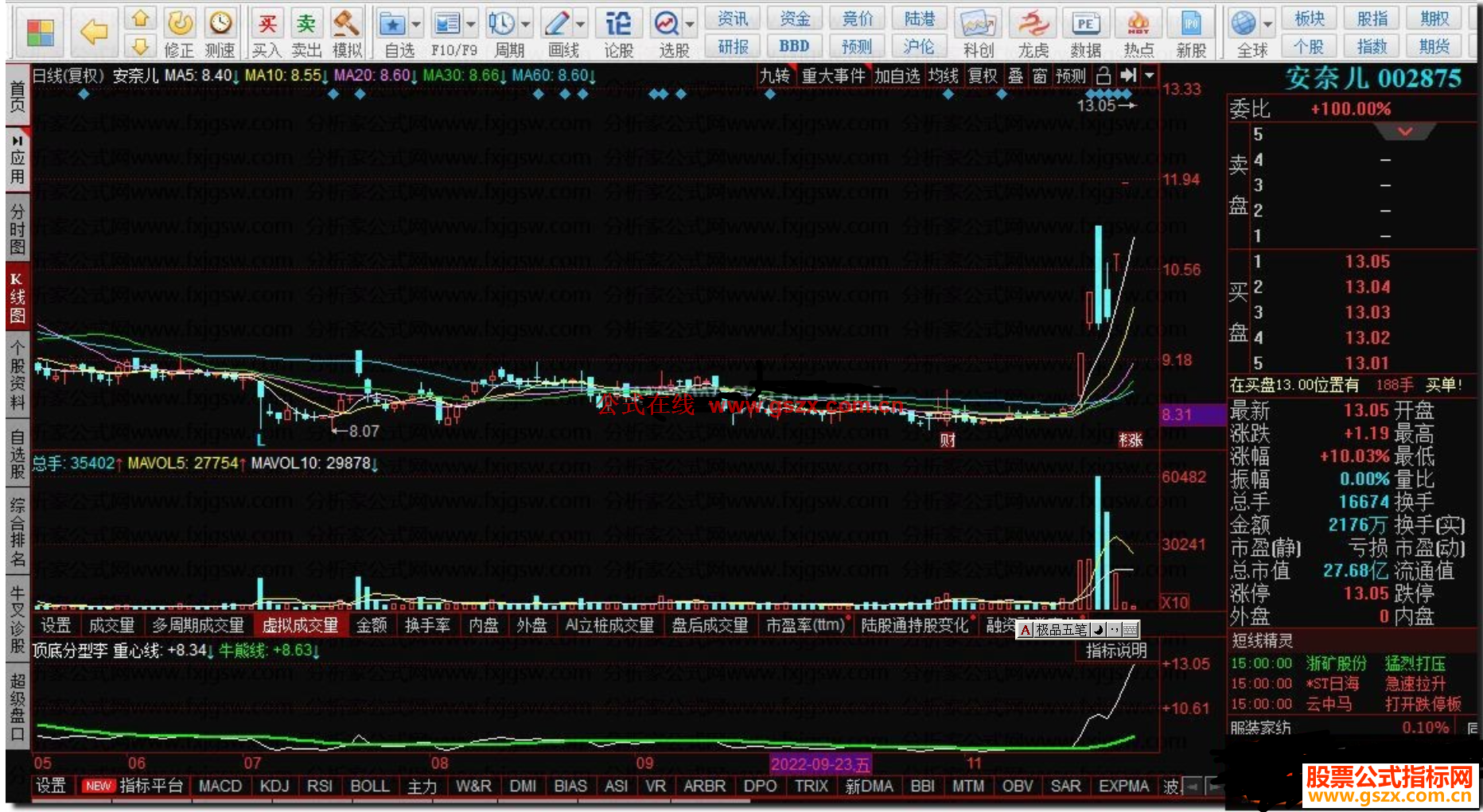
Task: Switch to the MACD indicator tab
Action: click(x=220, y=786)
